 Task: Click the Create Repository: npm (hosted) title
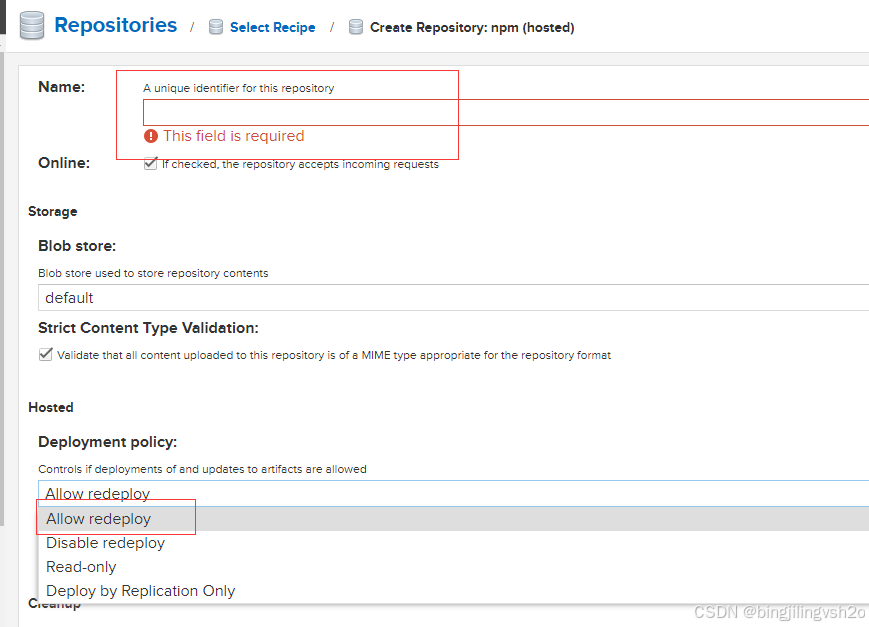click(472, 27)
